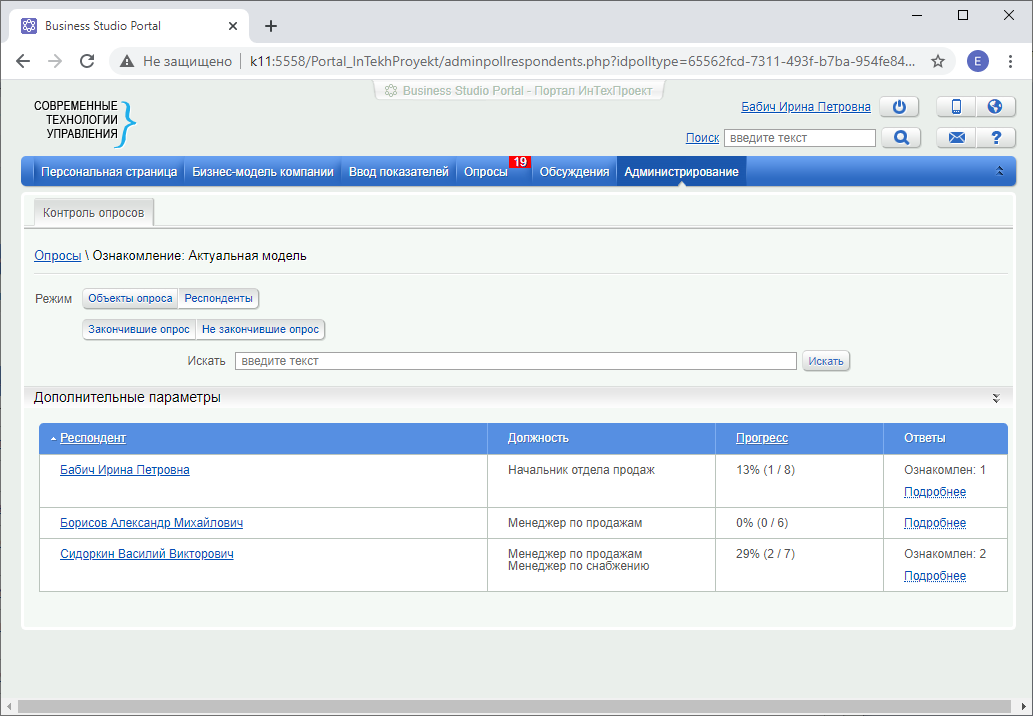This screenshot has height=716, width=1033.
Task: Click the globe language icon
Action: pos(995,107)
